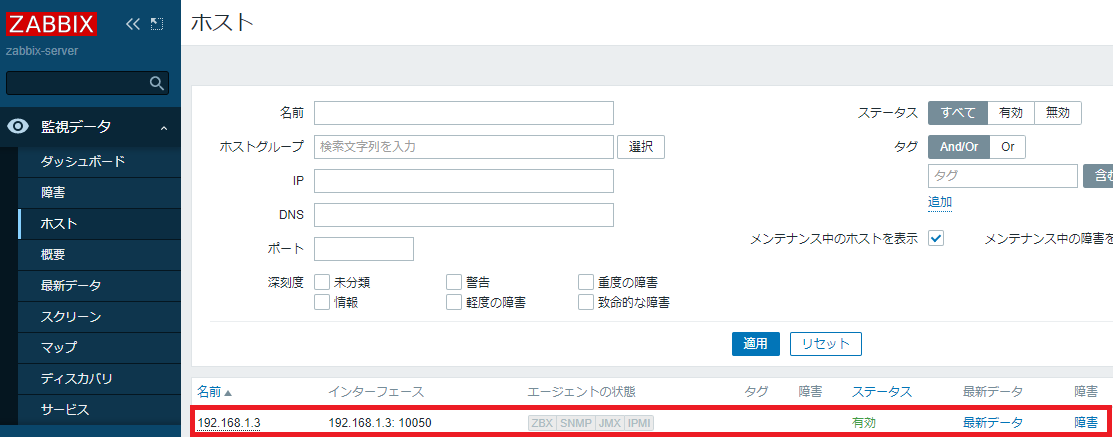Go to 最新データ in sidebar menu
The width and height of the screenshot is (1113, 437).
tap(70, 285)
